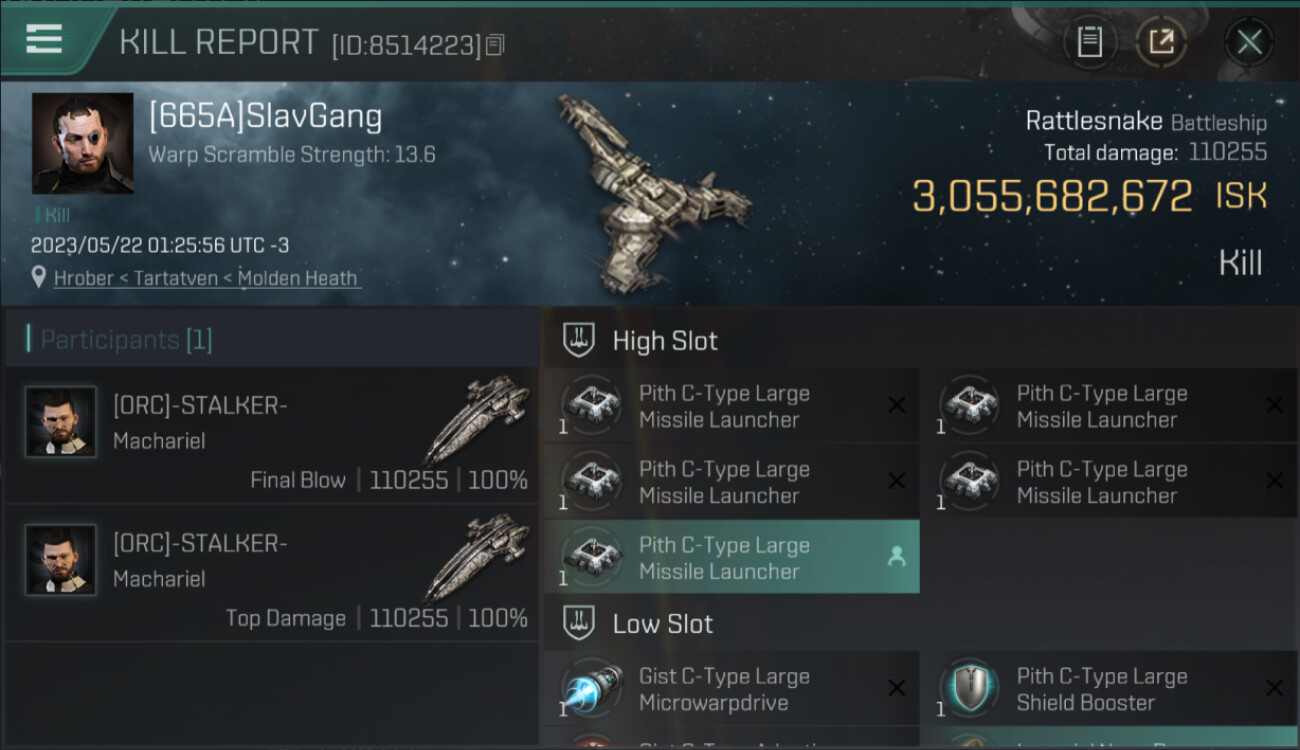This screenshot has width=1300, height=750.
Task: Open the clipboard notes icon
Action: pyautogui.click(x=1089, y=42)
